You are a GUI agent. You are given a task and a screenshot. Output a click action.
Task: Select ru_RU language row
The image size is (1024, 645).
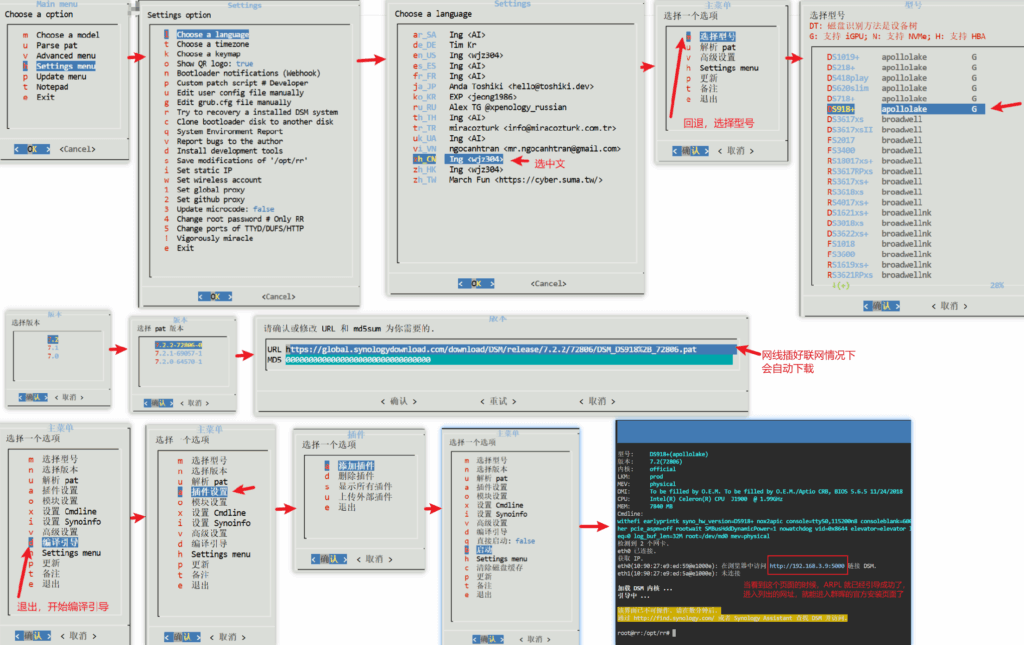point(489,107)
